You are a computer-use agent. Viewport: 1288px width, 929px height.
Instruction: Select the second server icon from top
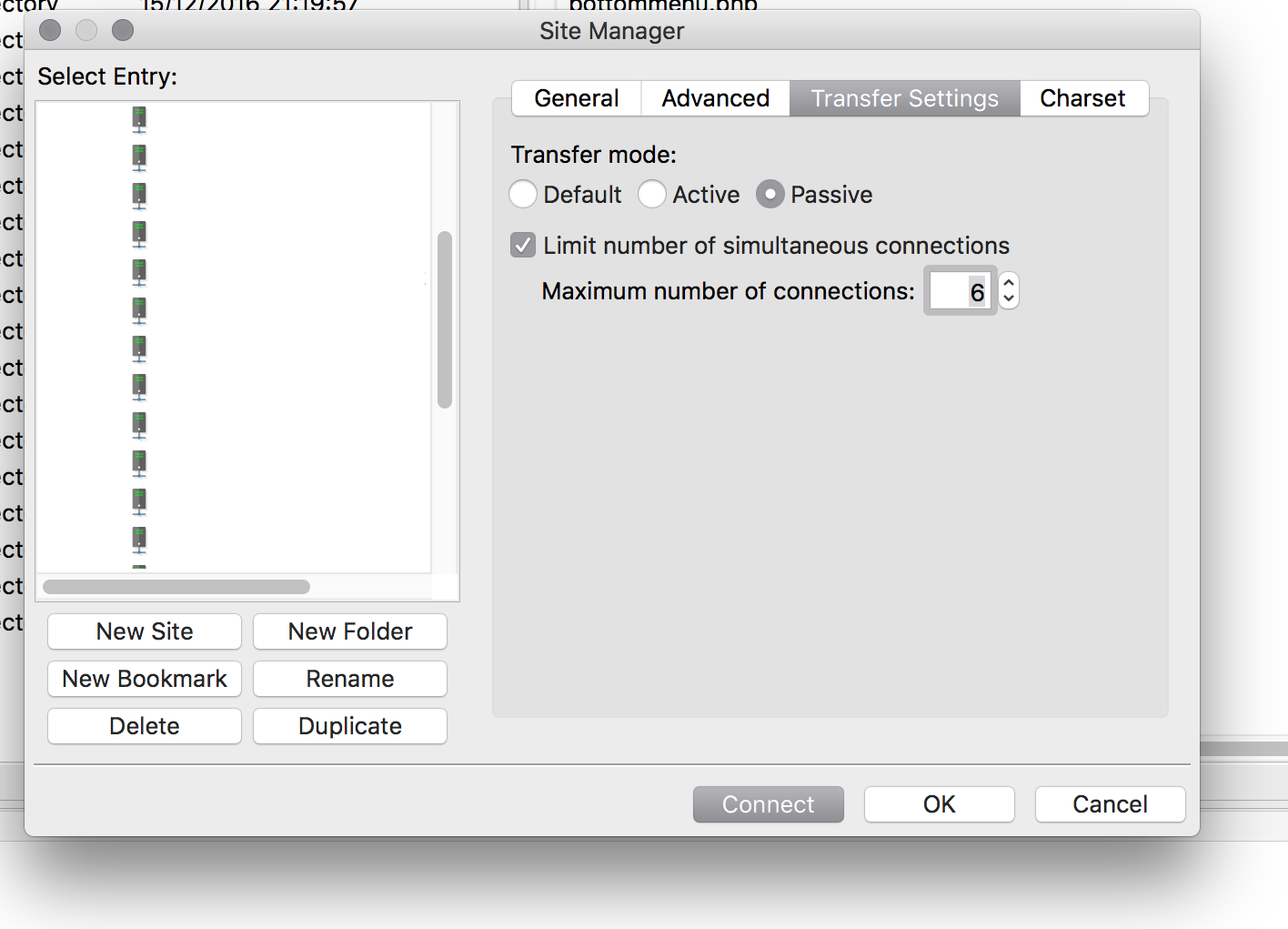tap(139, 157)
